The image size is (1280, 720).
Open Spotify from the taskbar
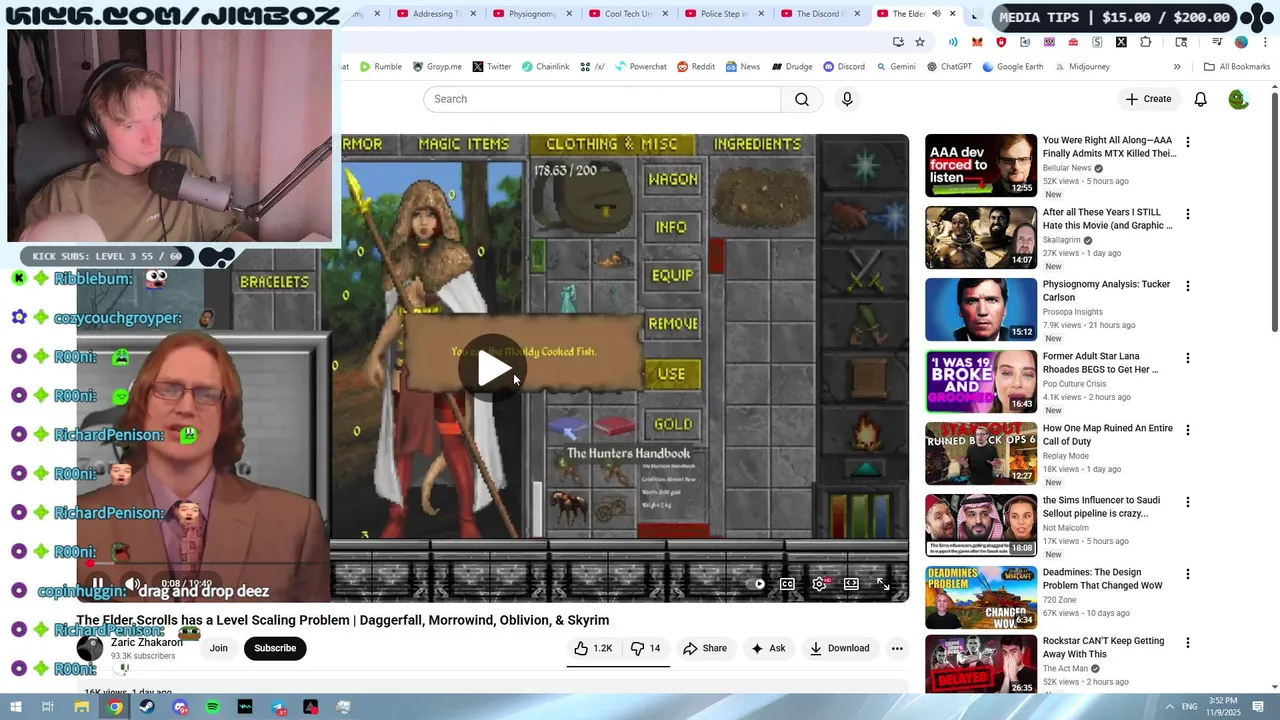[x=213, y=707]
